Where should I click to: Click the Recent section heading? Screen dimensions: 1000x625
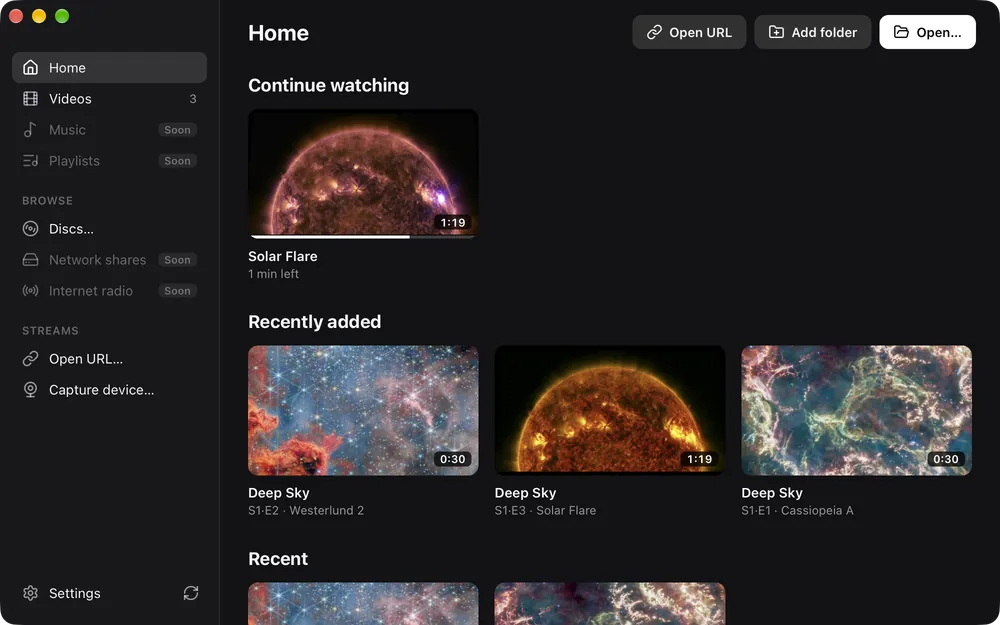coord(278,559)
